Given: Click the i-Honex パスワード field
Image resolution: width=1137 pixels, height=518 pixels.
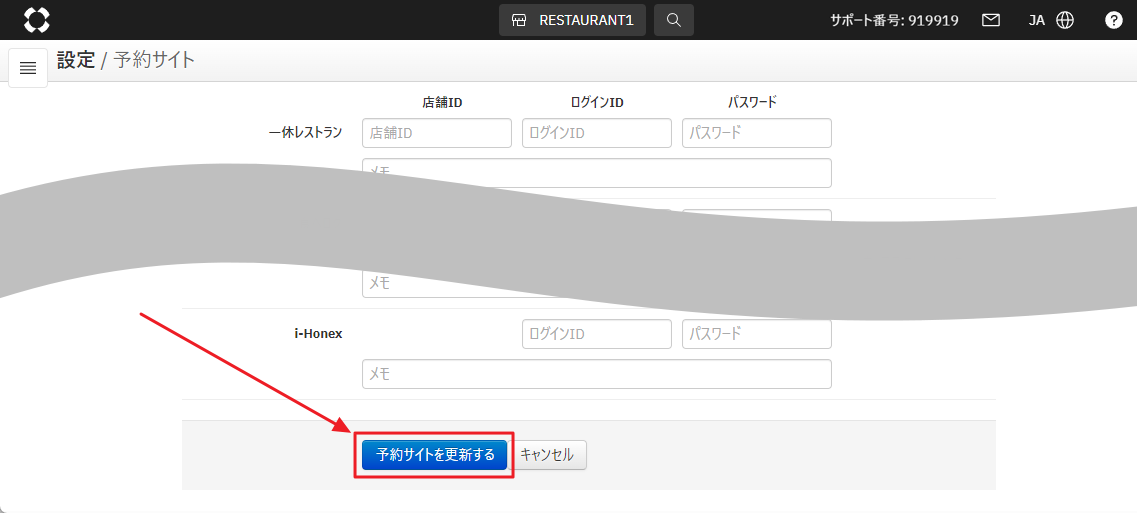Looking at the screenshot, I should click(756, 334).
